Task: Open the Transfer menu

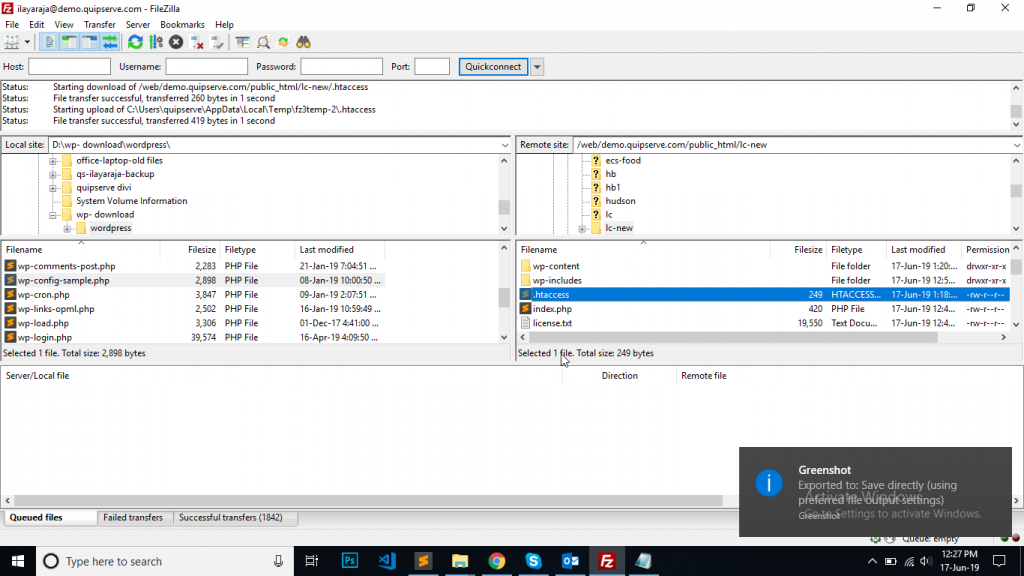Action: tap(99, 25)
